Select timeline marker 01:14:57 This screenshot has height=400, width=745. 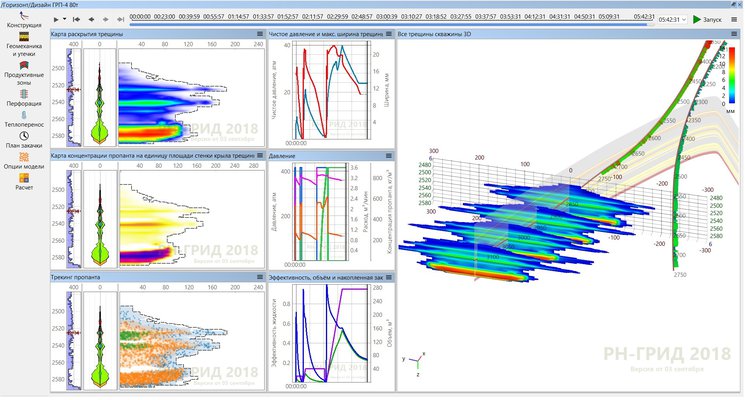coord(239,17)
